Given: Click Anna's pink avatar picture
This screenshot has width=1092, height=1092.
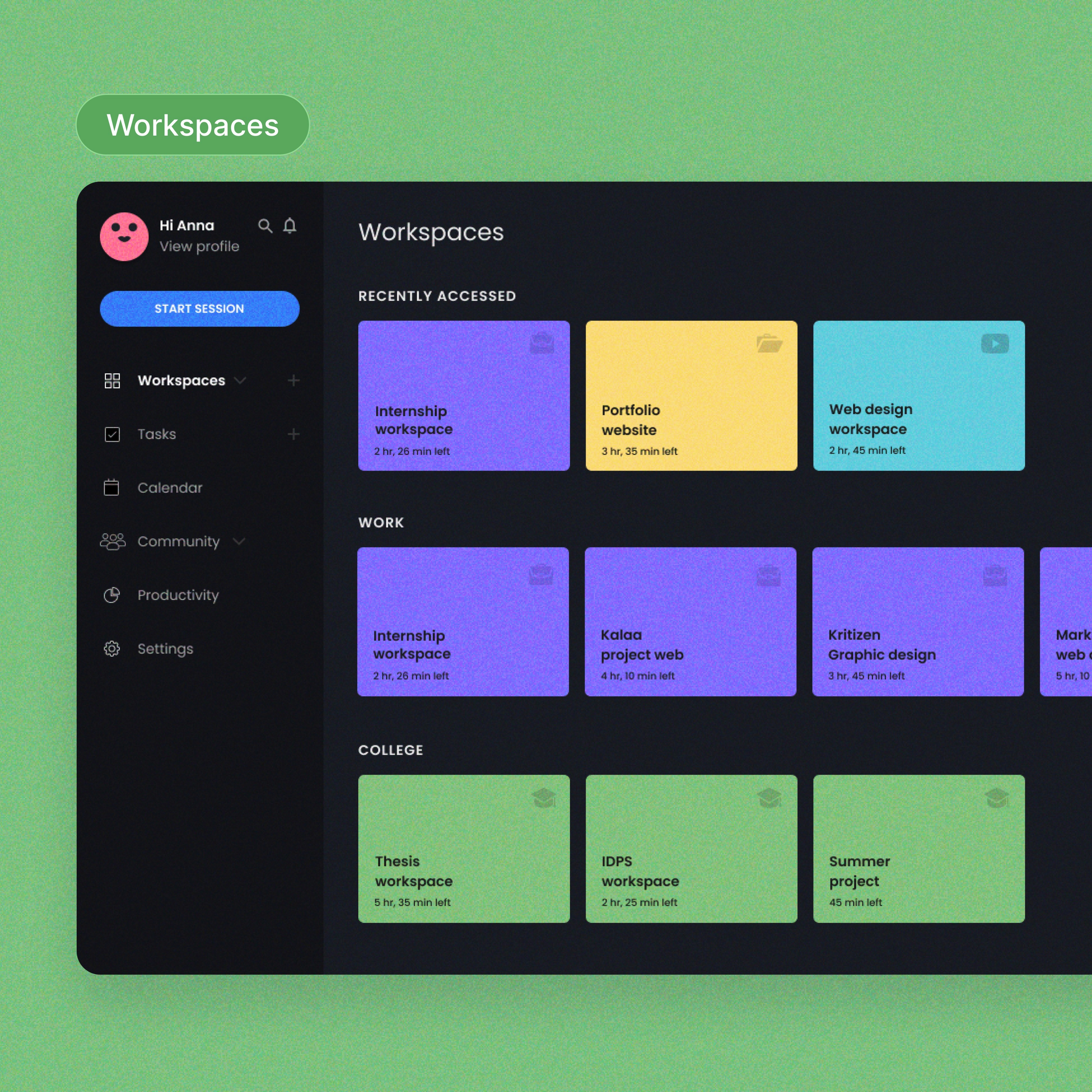Looking at the screenshot, I should point(124,236).
